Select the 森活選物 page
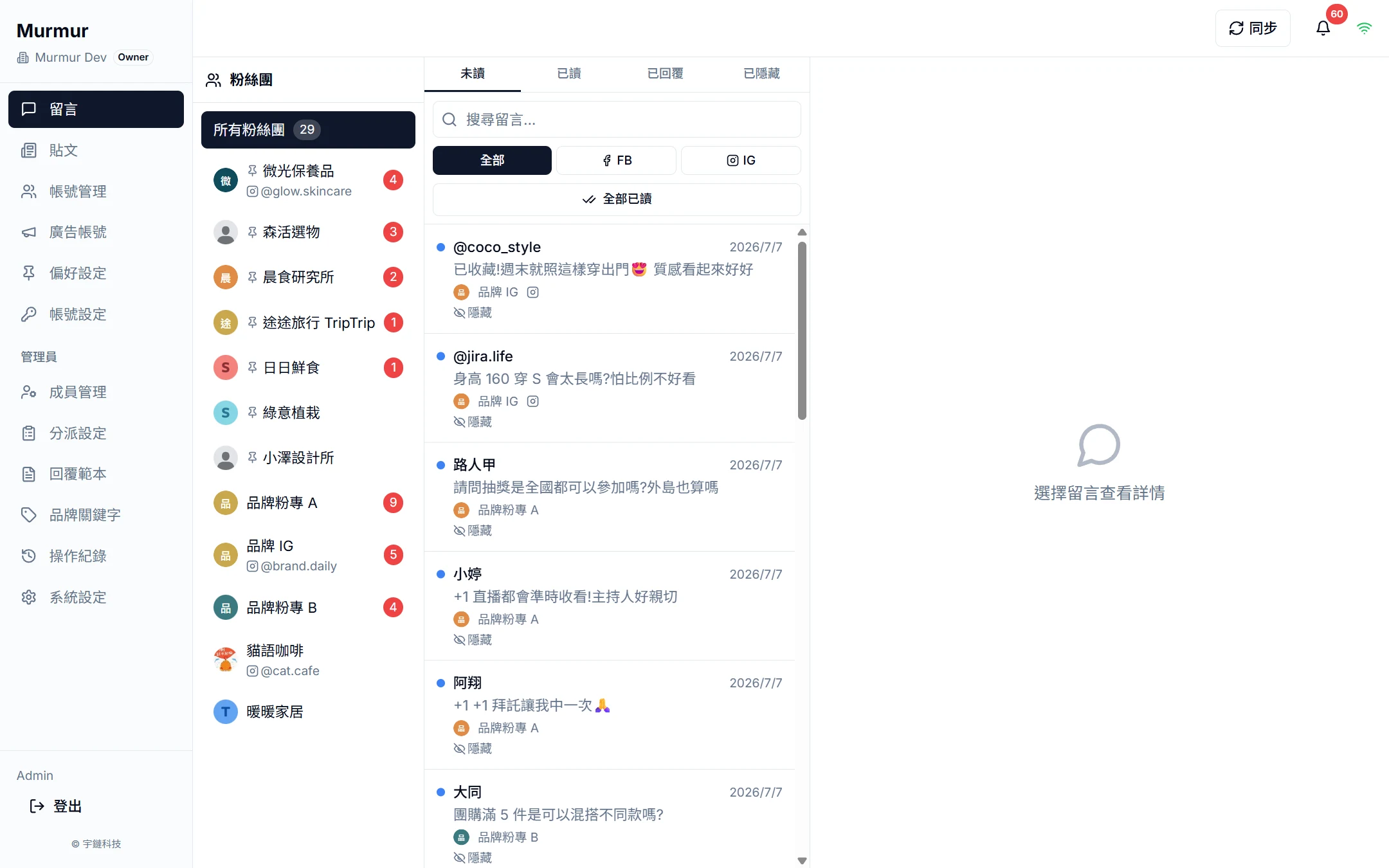The height and width of the screenshot is (868, 1389). click(308, 232)
